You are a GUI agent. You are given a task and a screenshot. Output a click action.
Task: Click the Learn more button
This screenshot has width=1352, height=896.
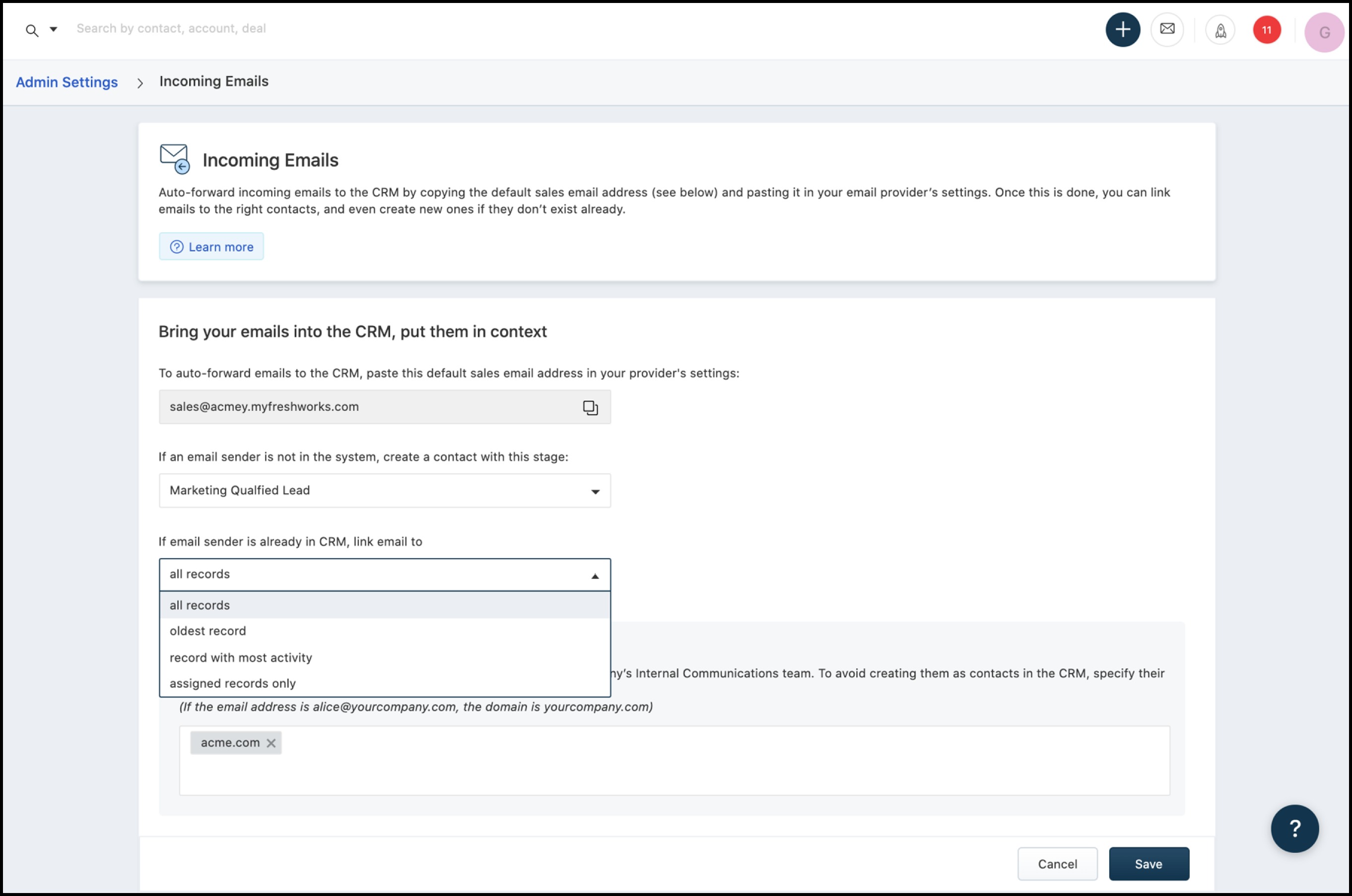[x=211, y=247]
